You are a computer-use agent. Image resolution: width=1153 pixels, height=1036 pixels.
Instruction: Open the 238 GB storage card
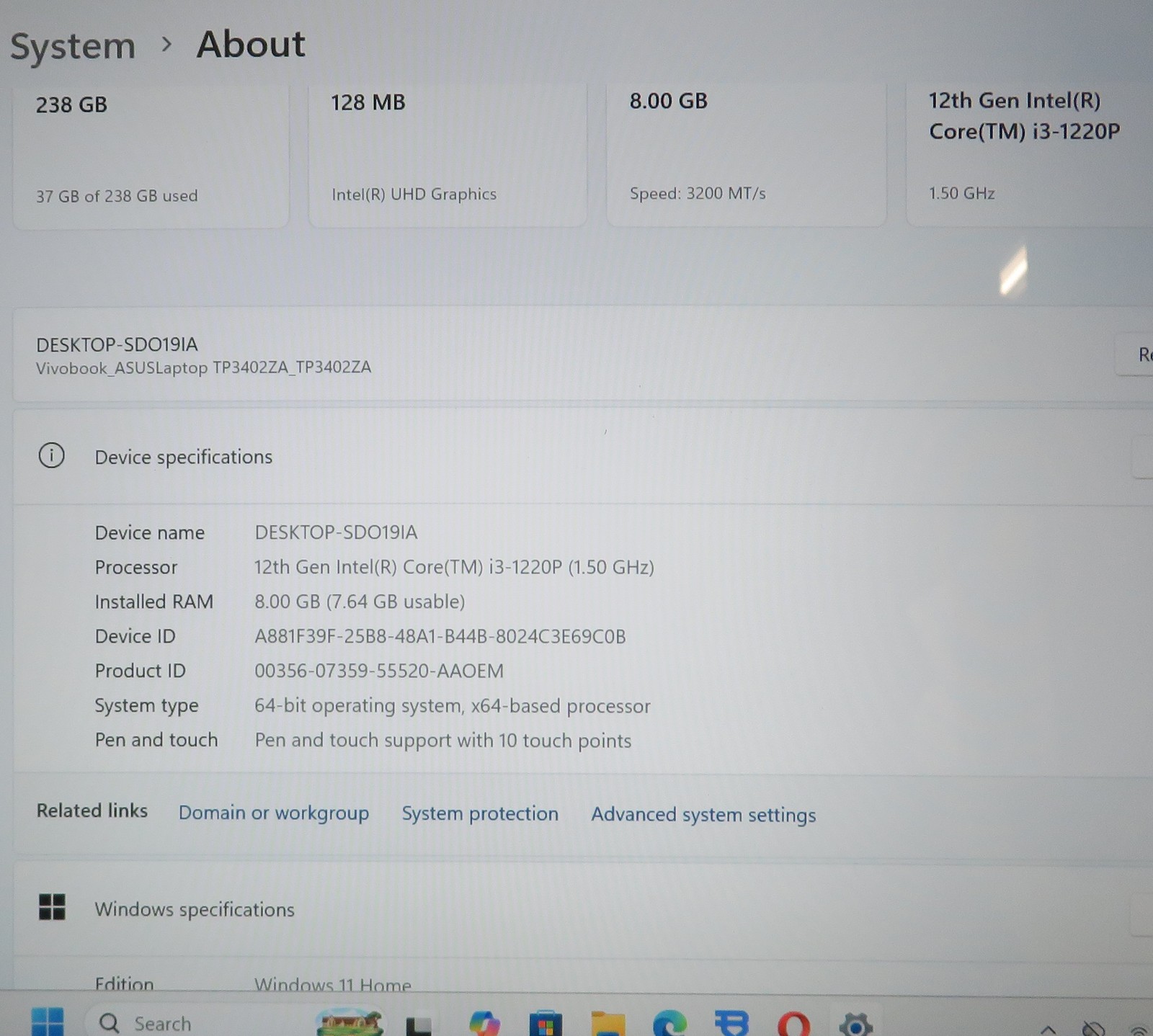151,156
